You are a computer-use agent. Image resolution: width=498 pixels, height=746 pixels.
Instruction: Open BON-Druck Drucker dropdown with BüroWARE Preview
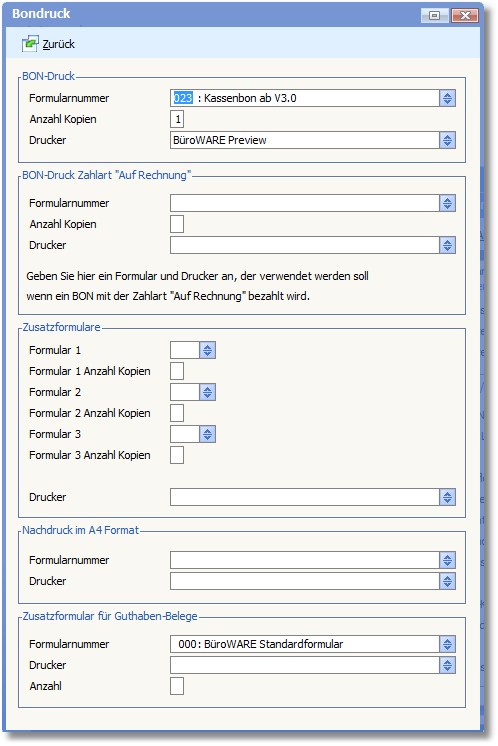447,140
